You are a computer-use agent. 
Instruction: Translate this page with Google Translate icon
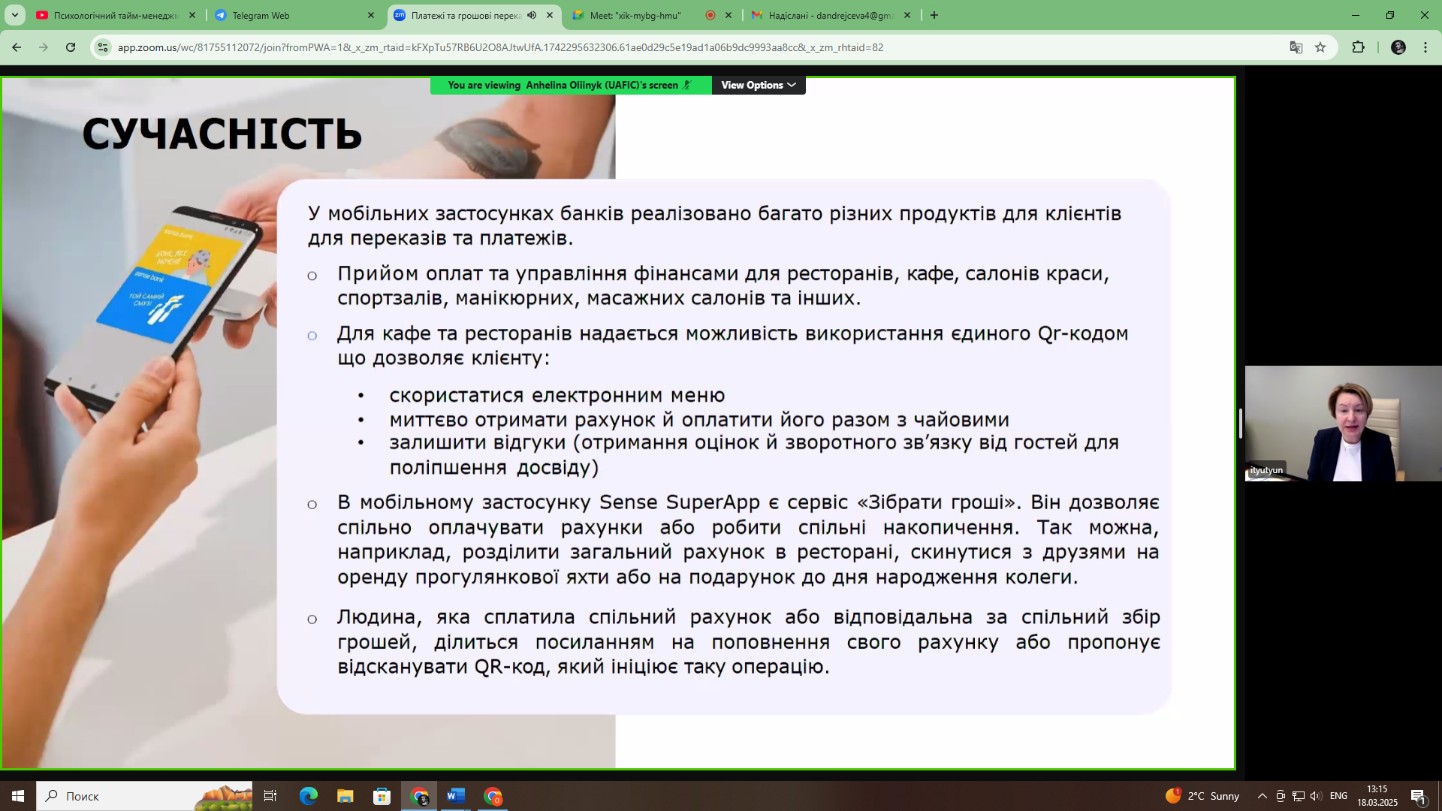tap(1296, 47)
